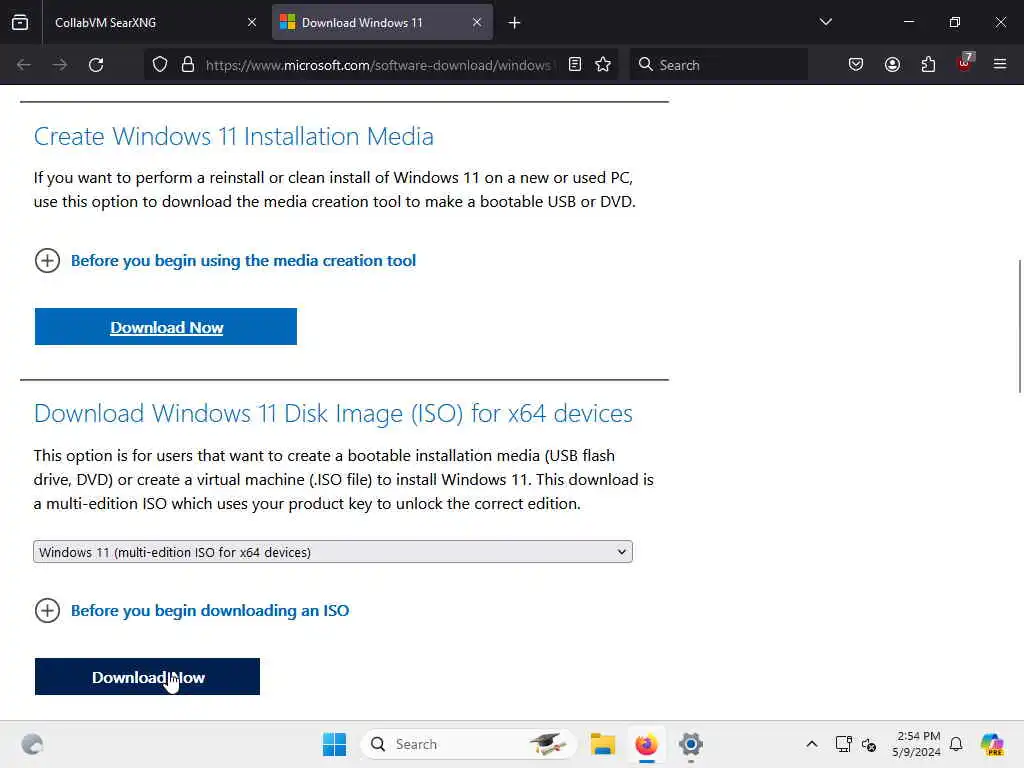Reload the current page

tap(96, 65)
